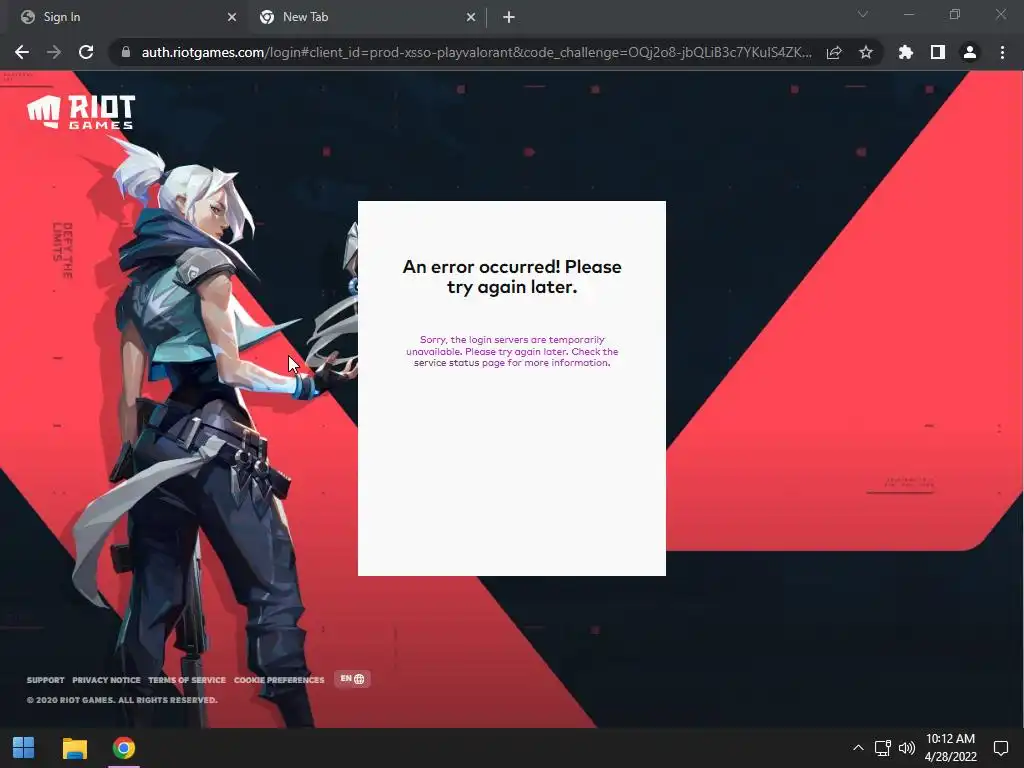Open the notification center icon
The width and height of the screenshot is (1024, 768).
click(x=1000, y=748)
